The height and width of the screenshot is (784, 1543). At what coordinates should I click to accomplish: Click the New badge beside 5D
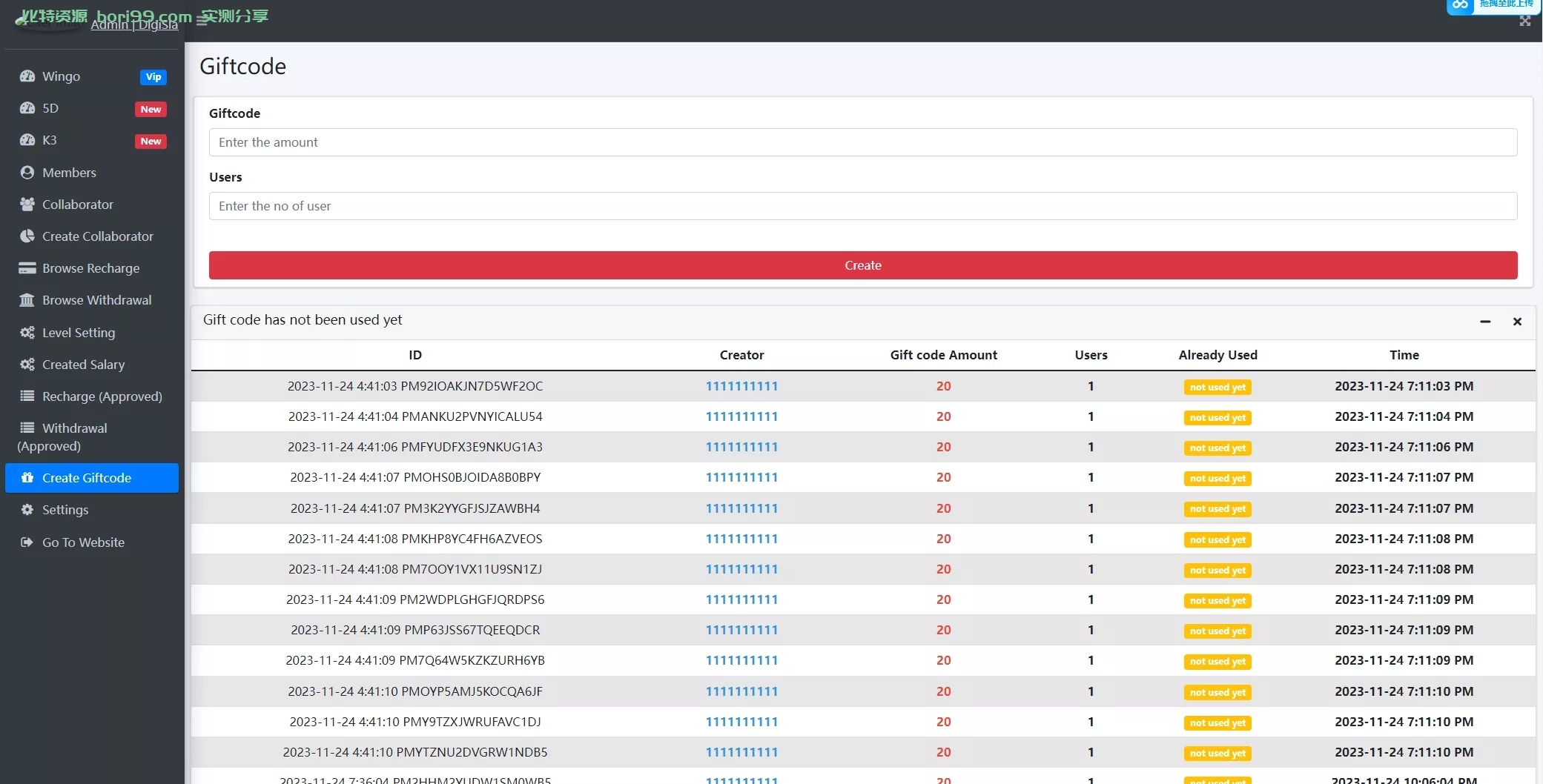151,109
